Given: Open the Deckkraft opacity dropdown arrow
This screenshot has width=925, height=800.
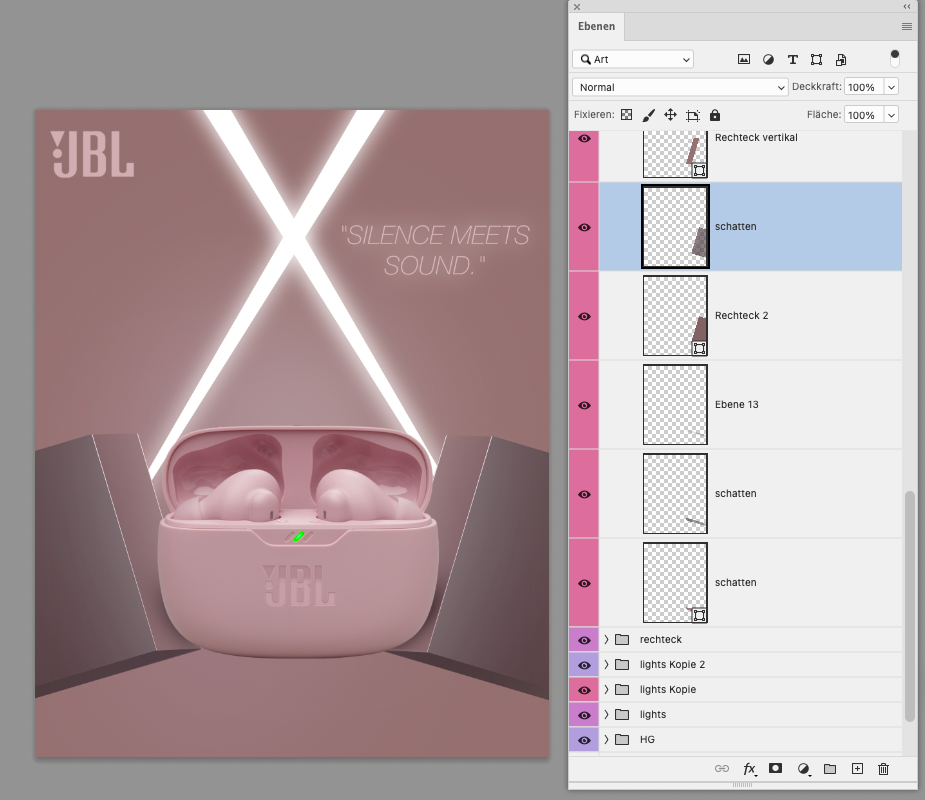Looking at the screenshot, I should (x=891, y=87).
